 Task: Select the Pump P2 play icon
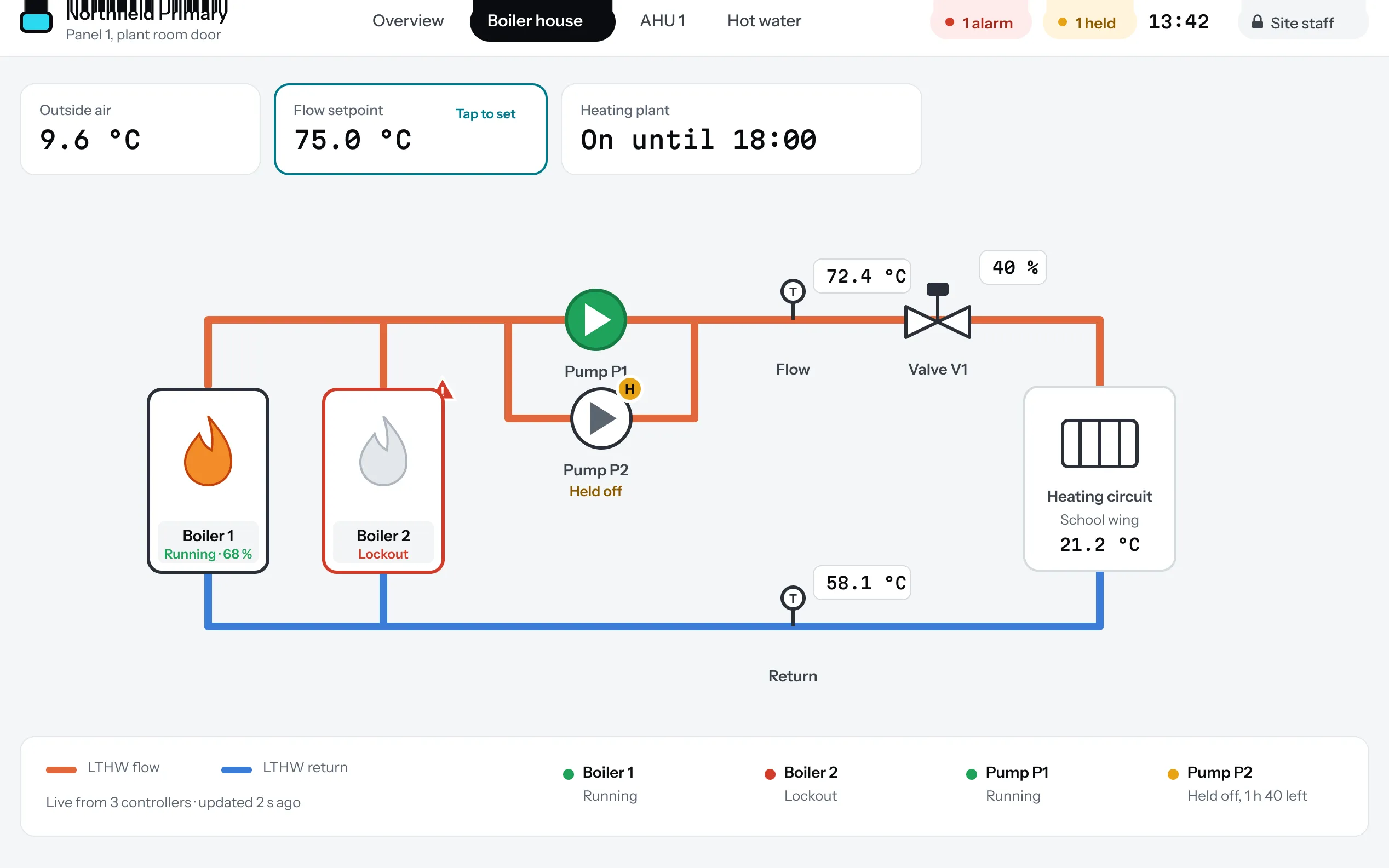(601, 418)
